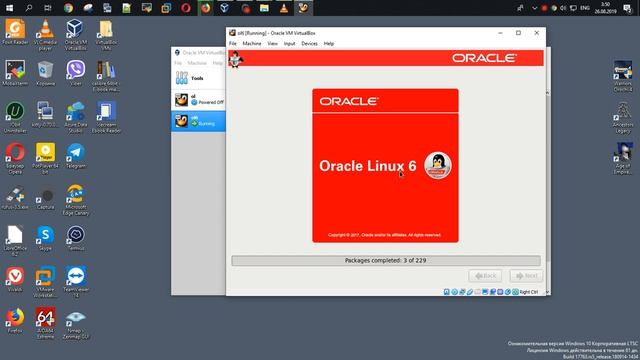Viewport: 640px width, 360px height.
Task: Switch to VLC on the taskbar
Action: 284,8
